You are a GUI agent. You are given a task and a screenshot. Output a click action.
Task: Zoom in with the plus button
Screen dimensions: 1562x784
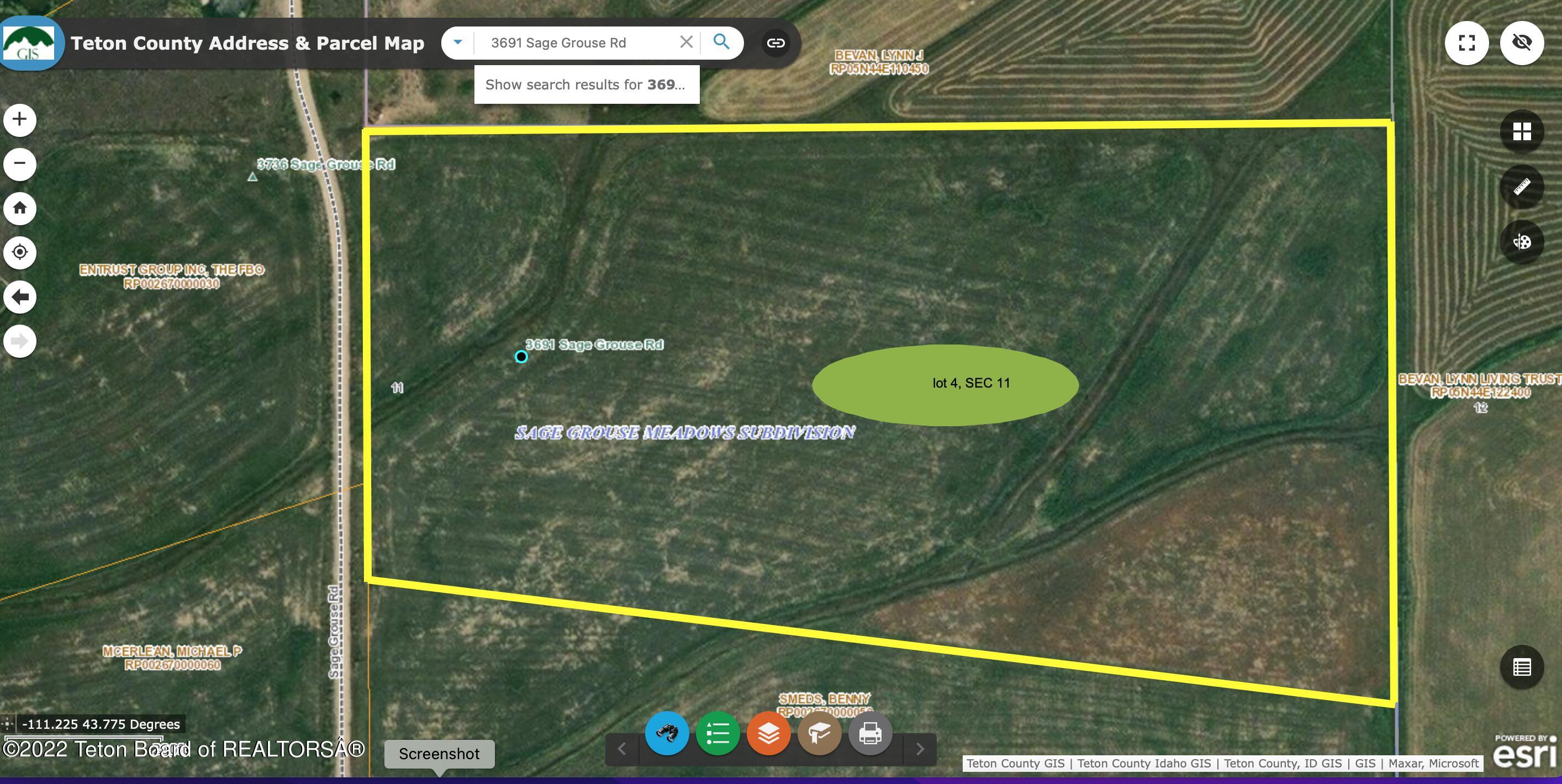pos(19,119)
